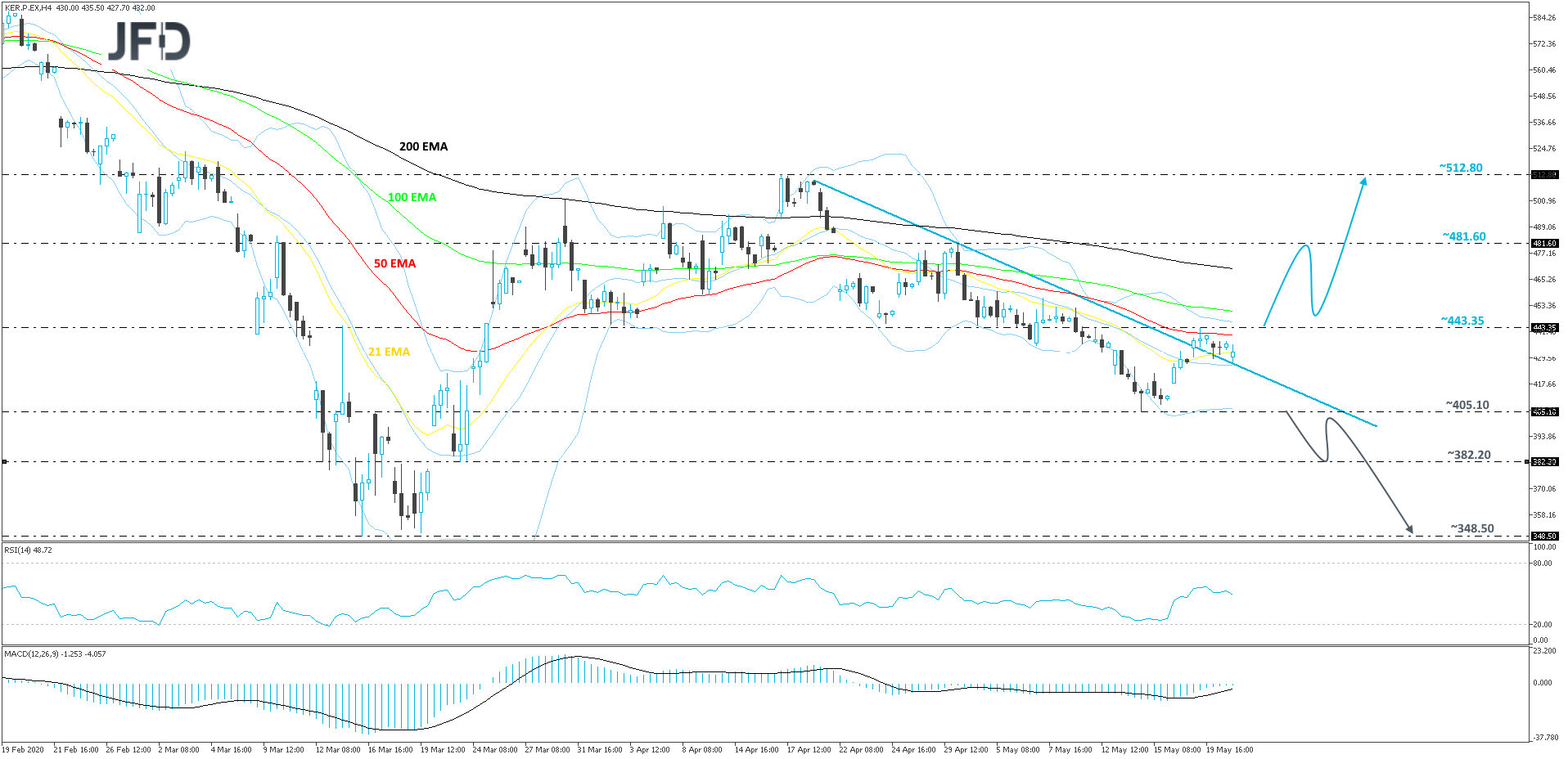Viewport: 1568px width, 759px height.
Task: Click the upward arrow tip near 512.80
Action: pyautogui.click(x=1363, y=179)
